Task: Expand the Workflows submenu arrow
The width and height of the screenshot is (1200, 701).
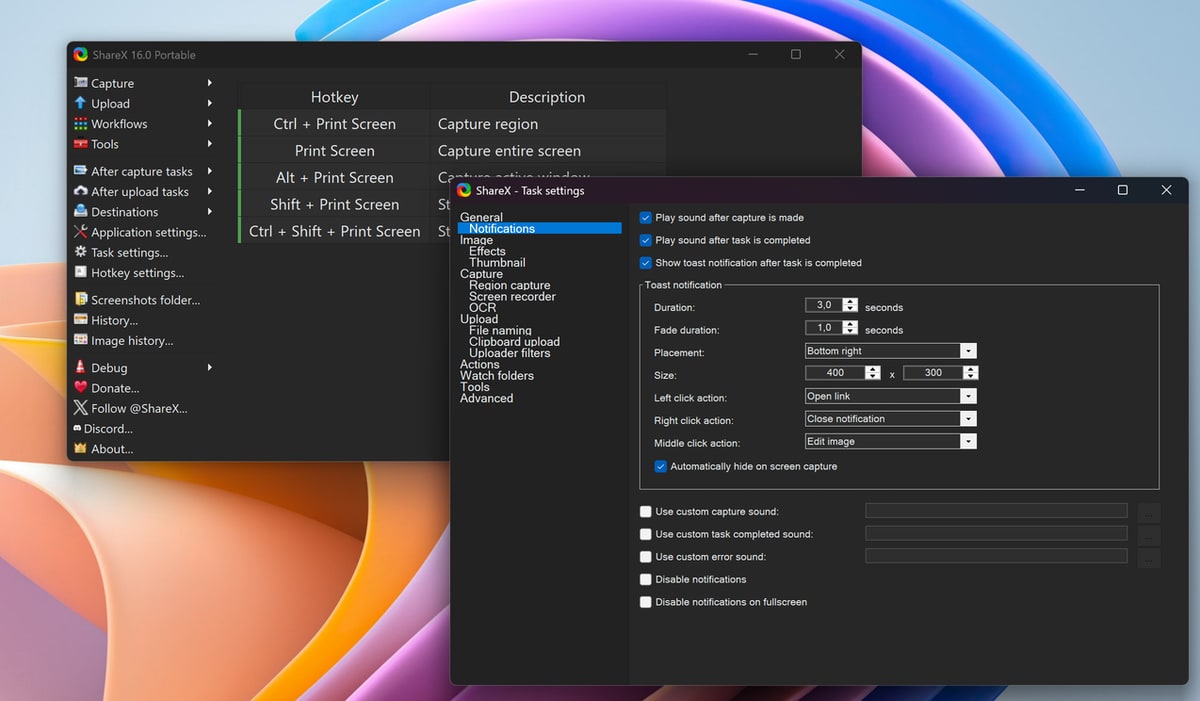Action: [210, 124]
